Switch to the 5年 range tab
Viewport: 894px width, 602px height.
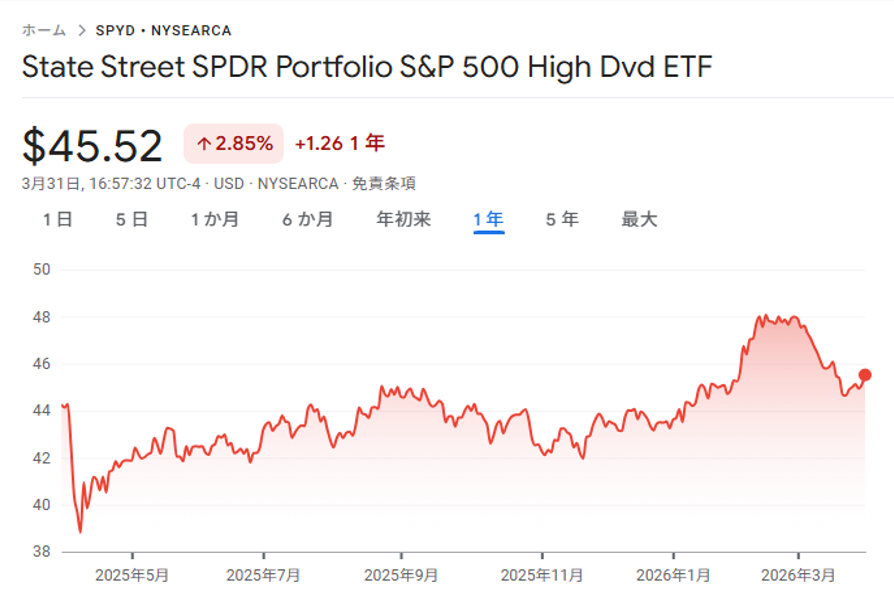(x=562, y=220)
